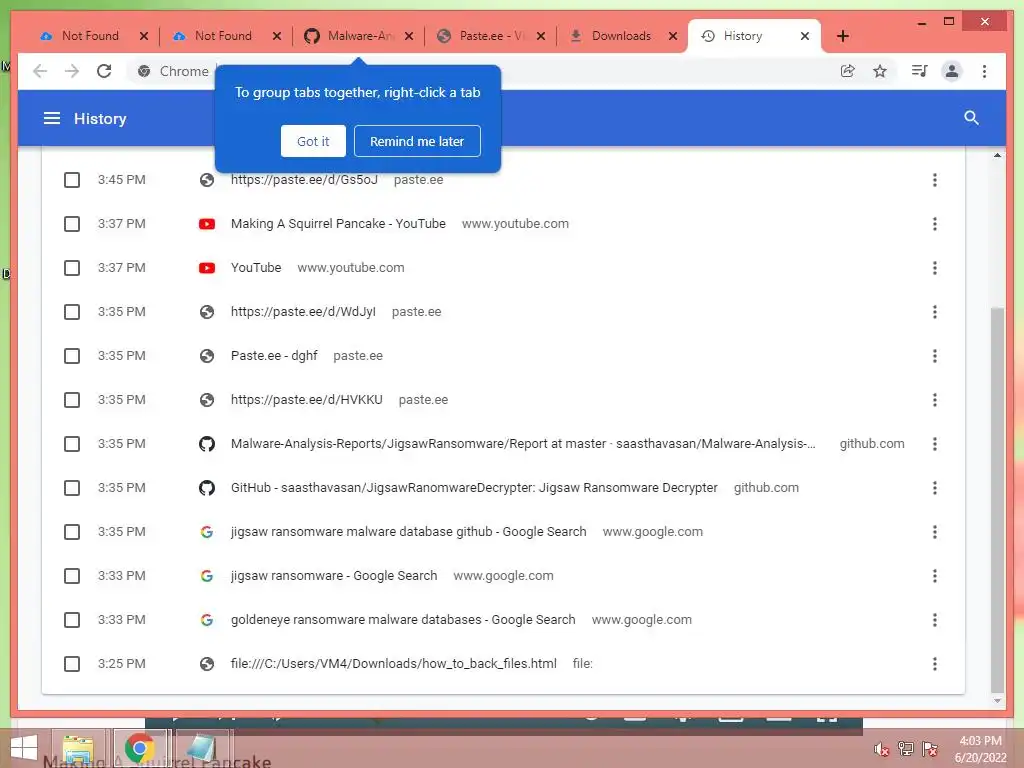Select checkbox for jigsaw ransomware Google Search

pos(72,576)
